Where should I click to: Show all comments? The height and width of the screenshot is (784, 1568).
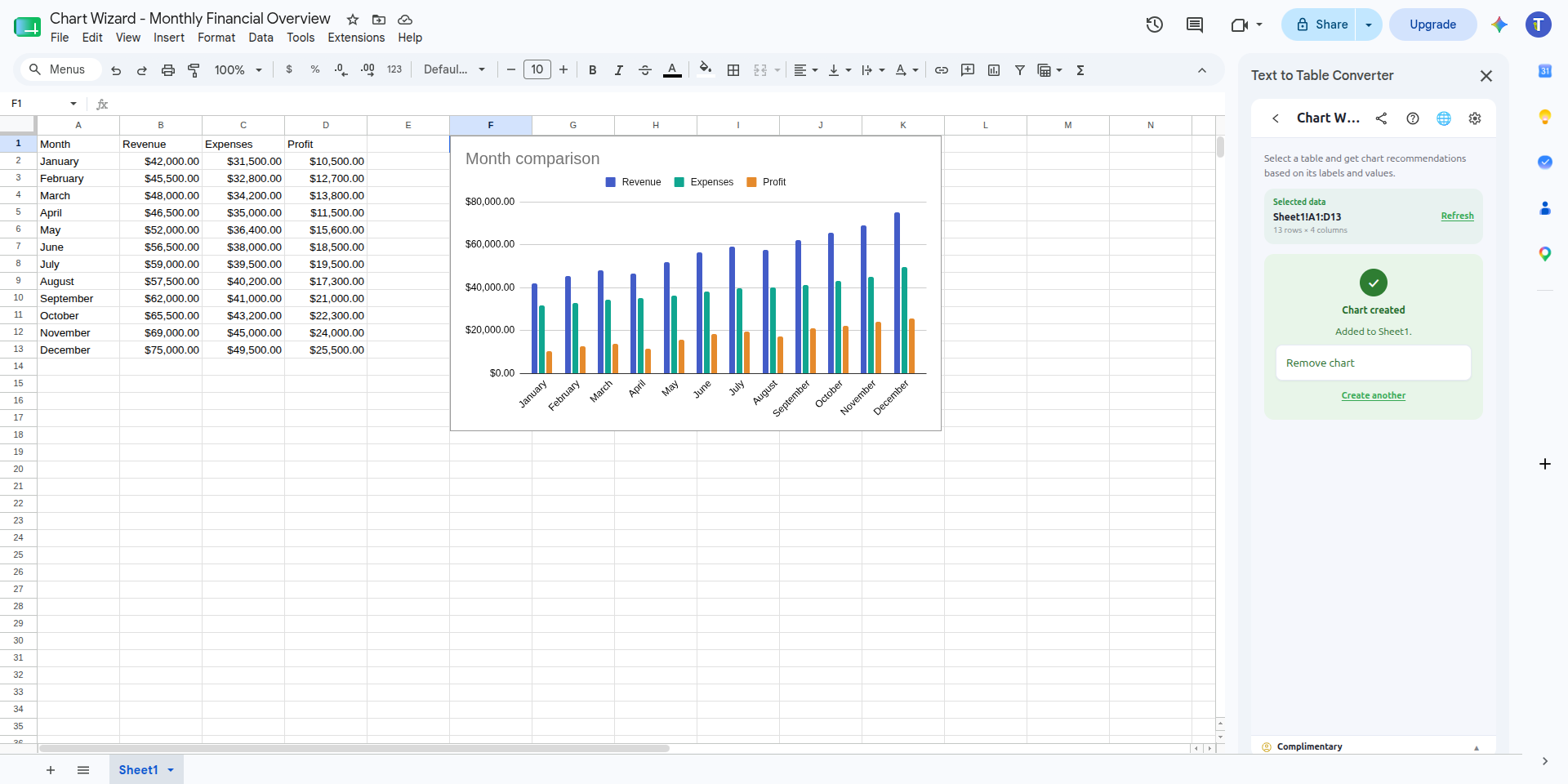[1195, 24]
